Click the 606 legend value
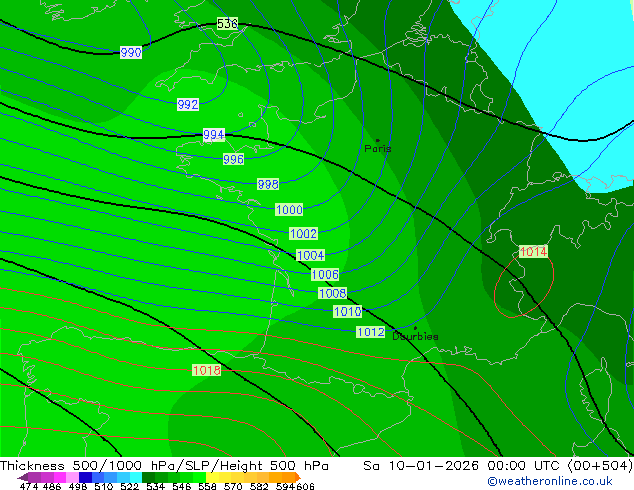This screenshot has height=490, width=634. 305,486
